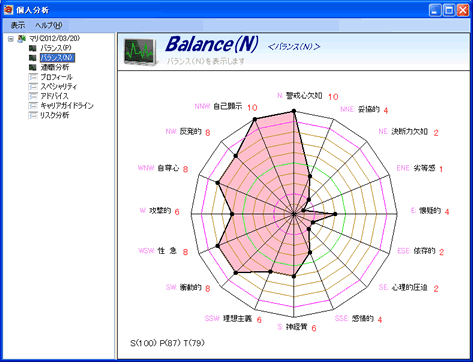Select the バランス(P) monitor icon
473x362 pixels.
tap(32, 48)
